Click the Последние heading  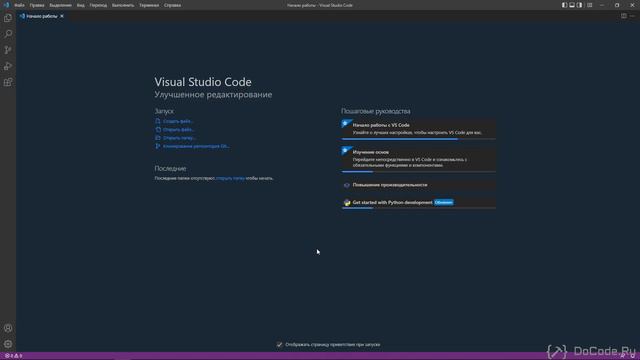point(170,168)
